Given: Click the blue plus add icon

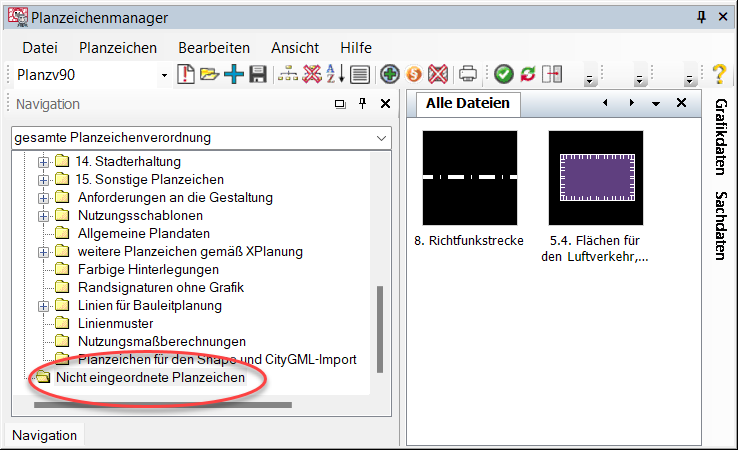Looking at the screenshot, I should (x=233, y=74).
